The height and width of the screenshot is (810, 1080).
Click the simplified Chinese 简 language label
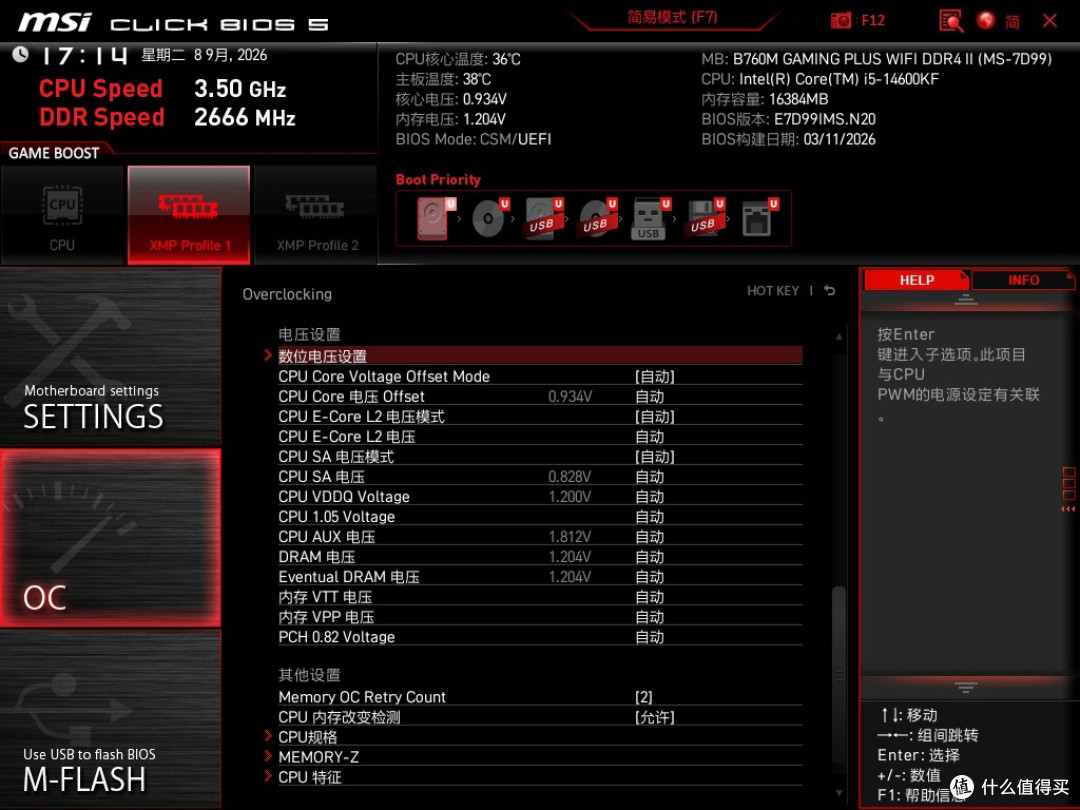tap(1012, 21)
